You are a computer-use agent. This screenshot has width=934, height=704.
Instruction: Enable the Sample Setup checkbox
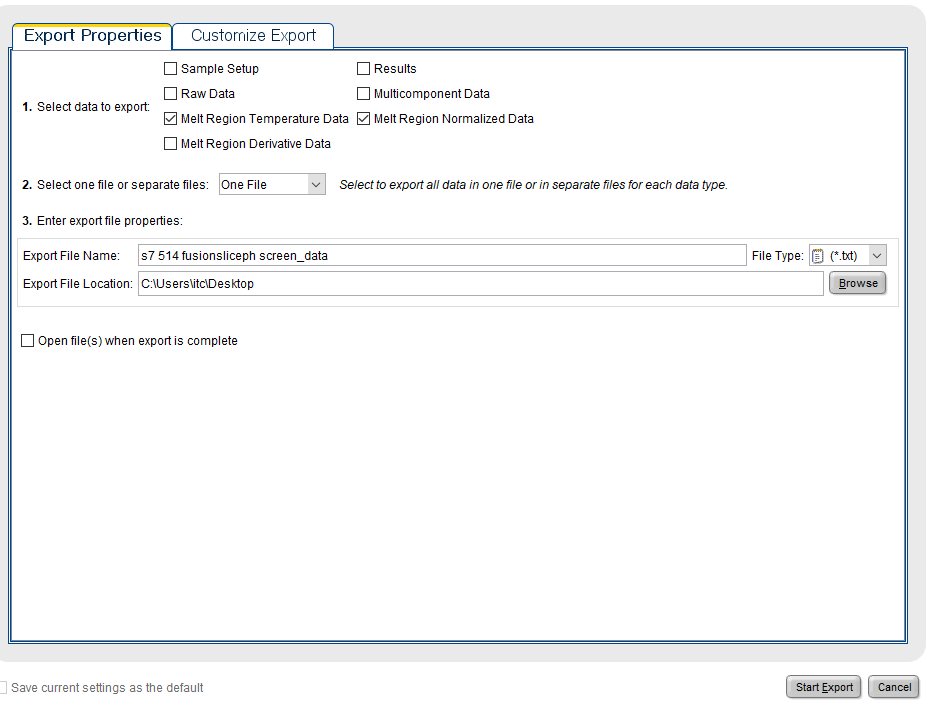(x=170, y=69)
